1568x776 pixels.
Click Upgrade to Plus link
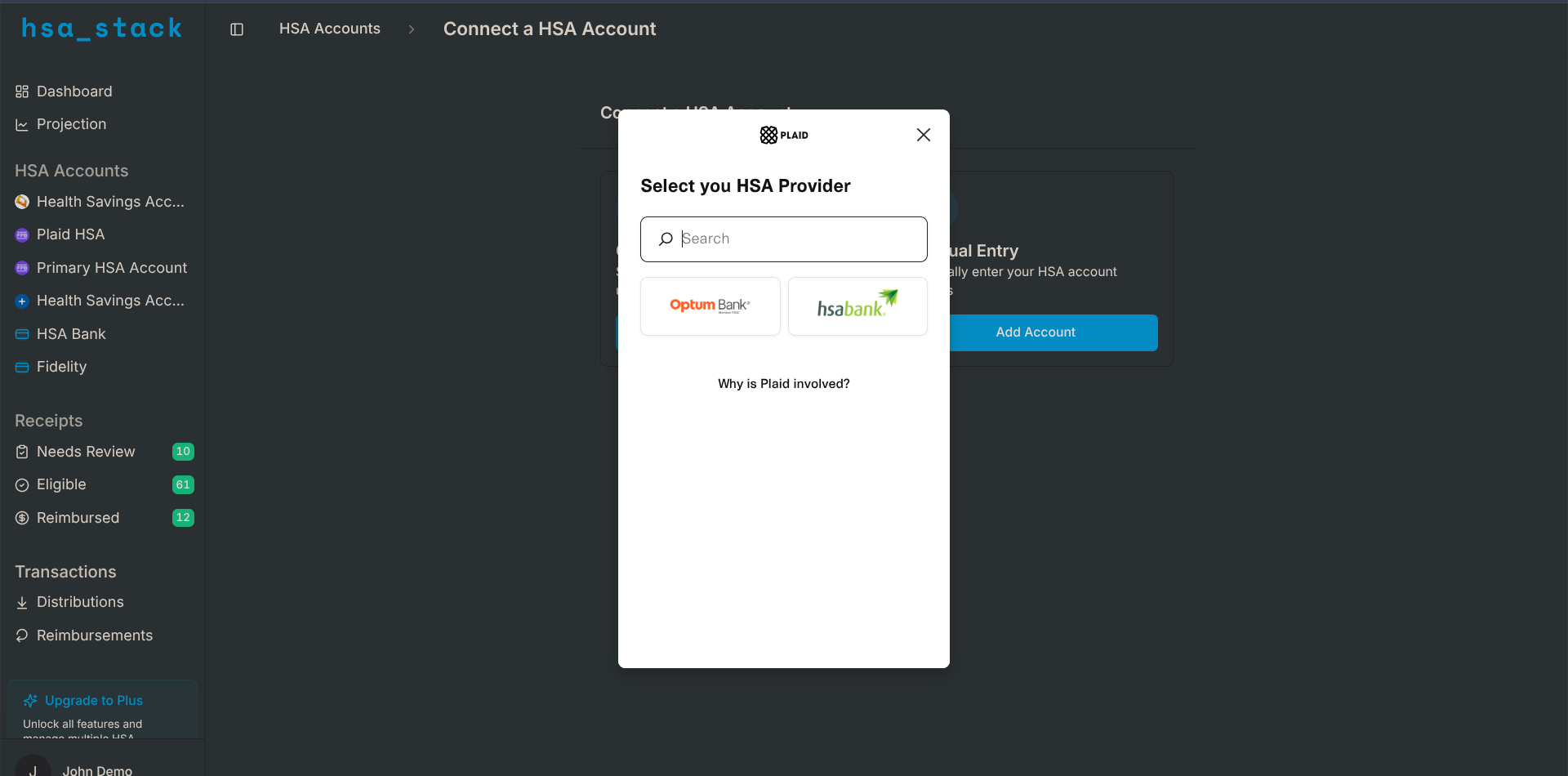[x=94, y=701]
